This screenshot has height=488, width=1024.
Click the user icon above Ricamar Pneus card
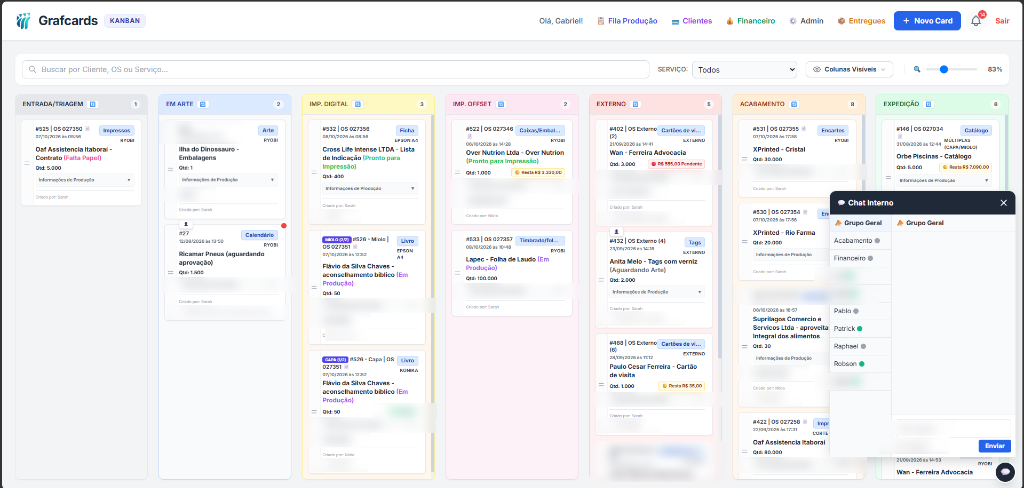click(184, 223)
